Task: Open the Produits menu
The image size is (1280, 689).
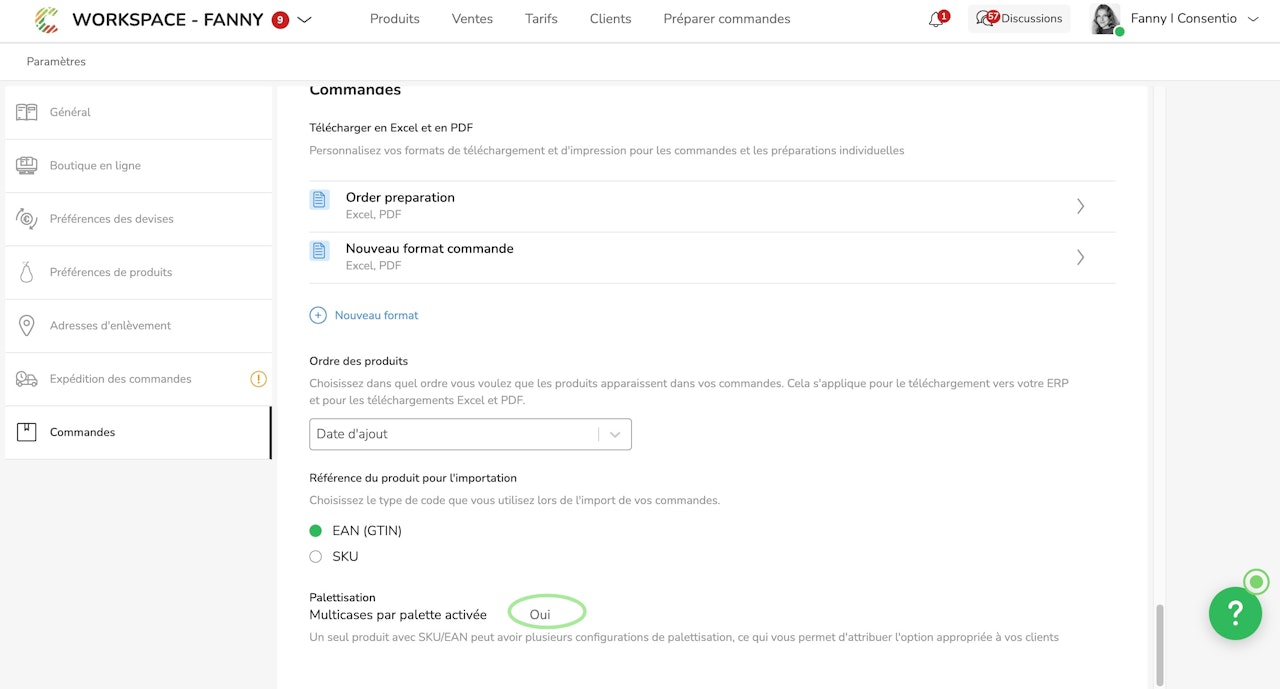Action: [395, 19]
